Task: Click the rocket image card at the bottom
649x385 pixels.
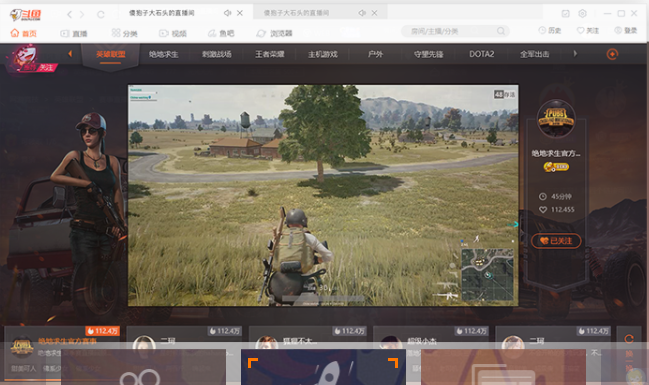Action: point(323,367)
